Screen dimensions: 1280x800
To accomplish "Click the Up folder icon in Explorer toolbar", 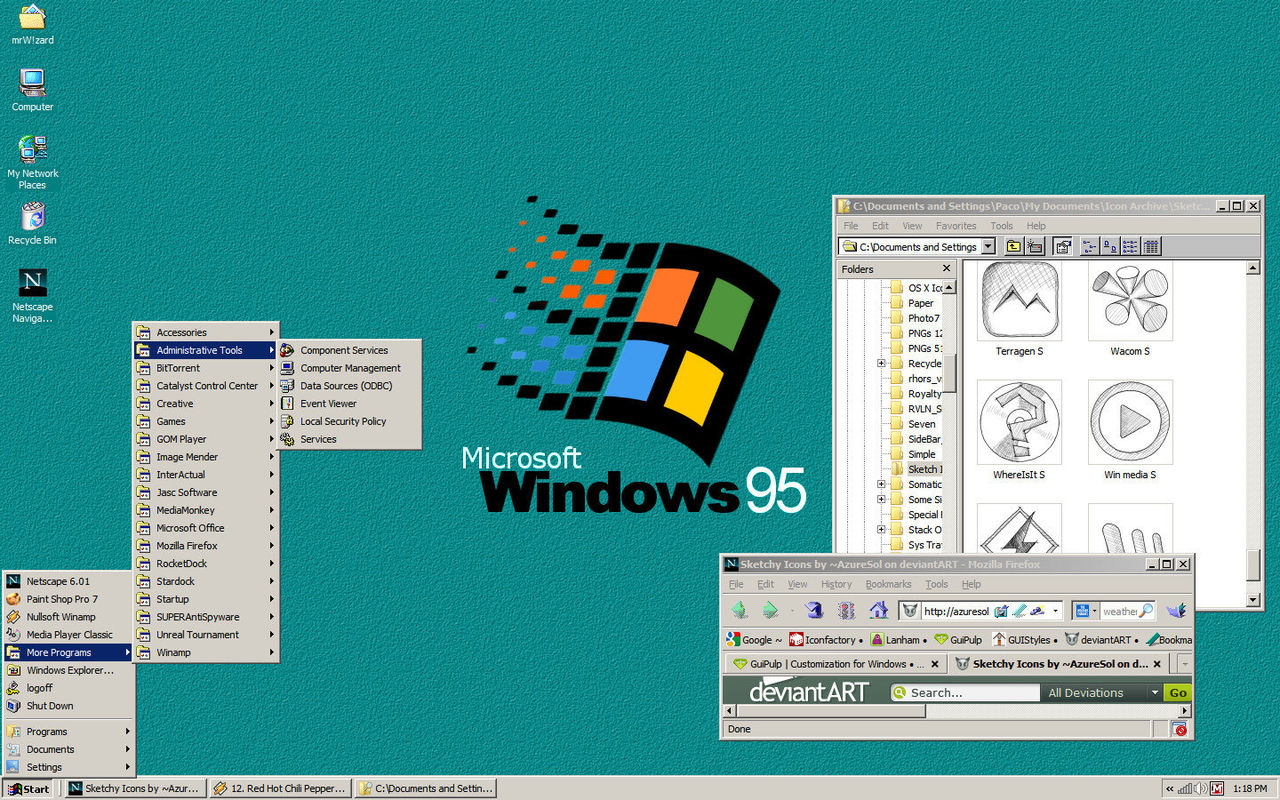I will click(x=1013, y=246).
